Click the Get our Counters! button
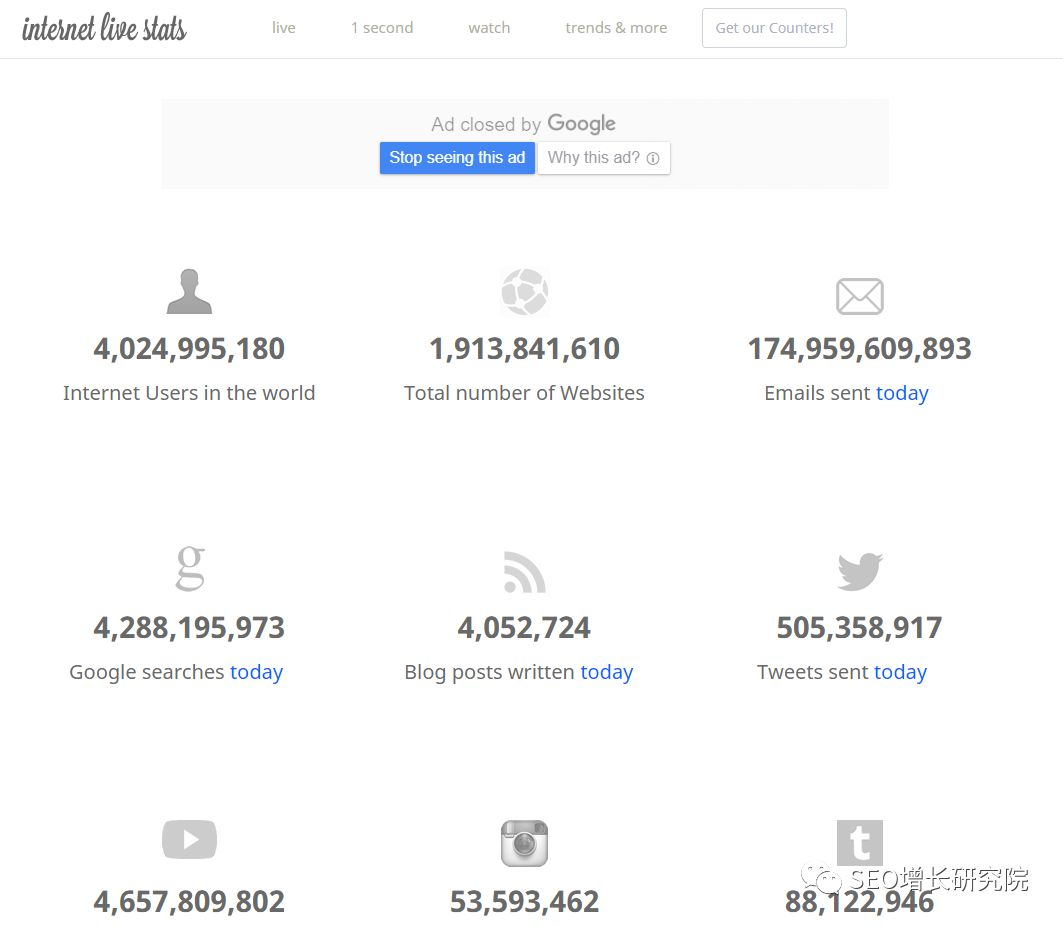 [774, 28]
